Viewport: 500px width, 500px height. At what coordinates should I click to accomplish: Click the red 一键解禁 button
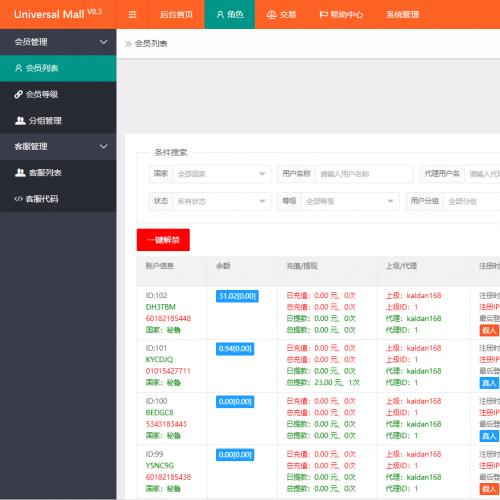pos(163,240)
